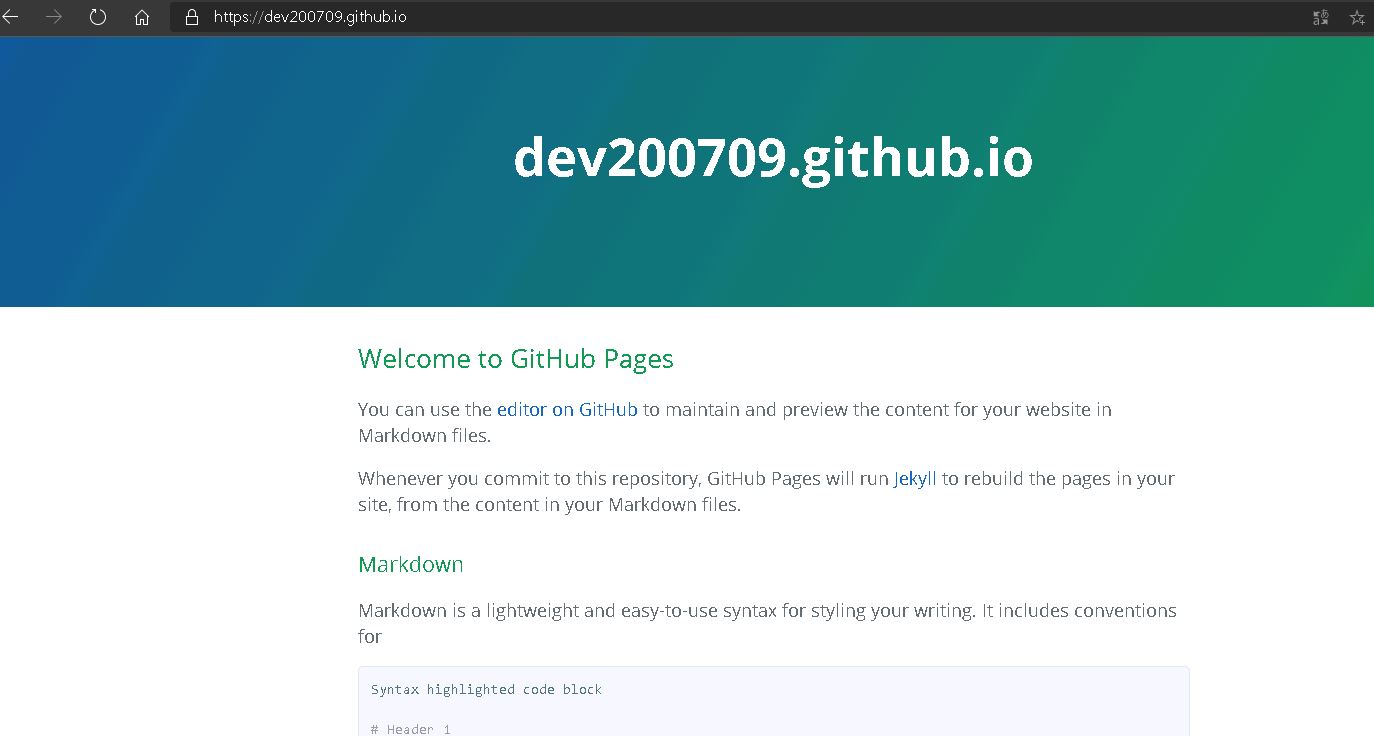The width and height of the screenshot is (1374, 736).
Task: Click paragraph starting 'Whenever you commit'
Action: pyautogui.click(x=767, y=491)
